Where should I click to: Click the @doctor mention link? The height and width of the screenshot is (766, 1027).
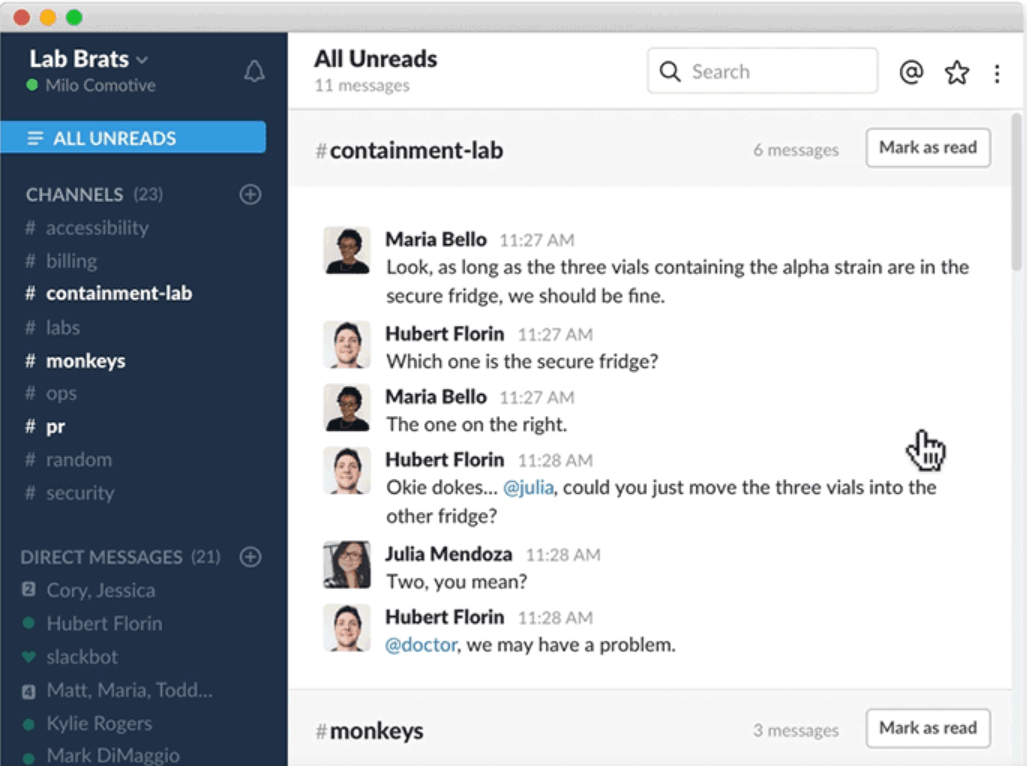[x=421, y=645]
